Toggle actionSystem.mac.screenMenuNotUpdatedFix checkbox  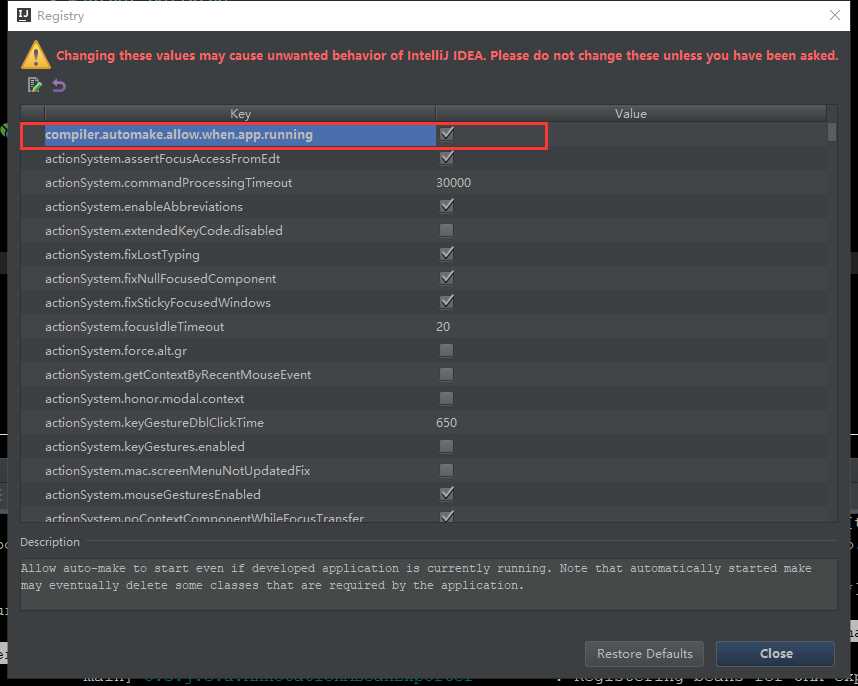[x=447, y=470]
